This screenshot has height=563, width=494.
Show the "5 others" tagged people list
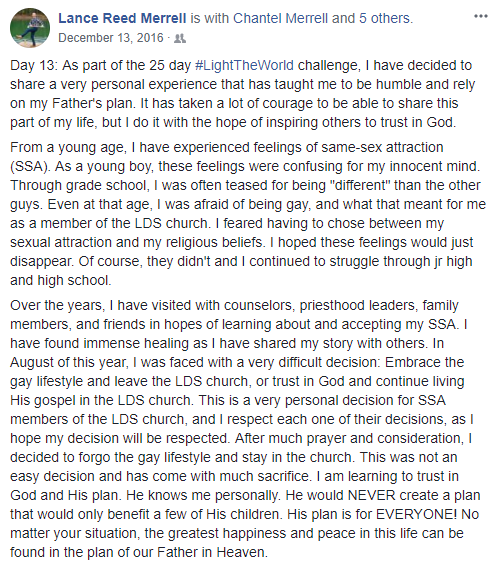click(385, 18)
